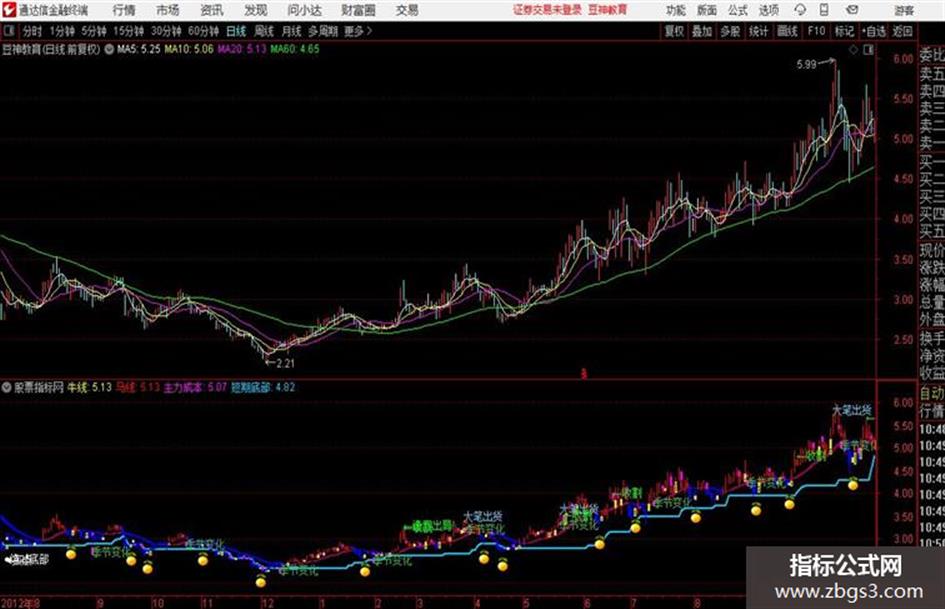The height and width of the screenshot is (609, 945).
Task: Click the 2.21 low price annotation
Action: 284,364
